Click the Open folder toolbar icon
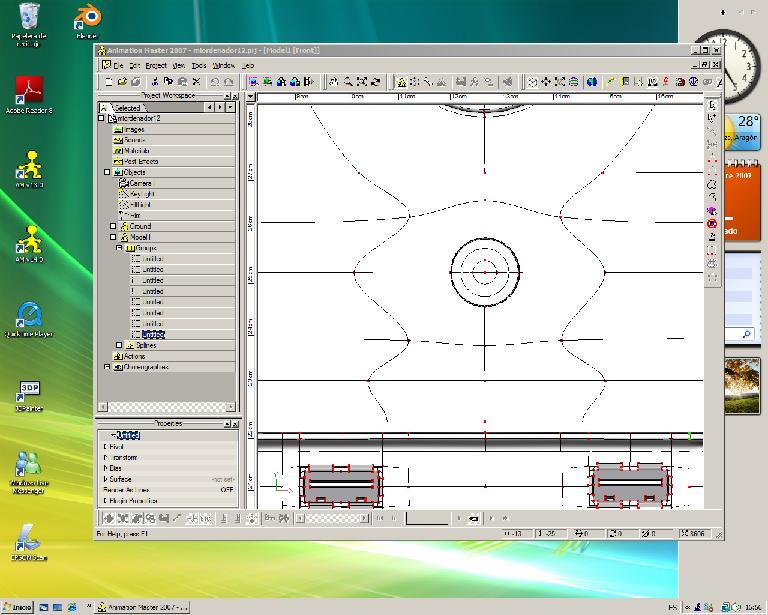 pyautogui.click(x=122, y=82)
